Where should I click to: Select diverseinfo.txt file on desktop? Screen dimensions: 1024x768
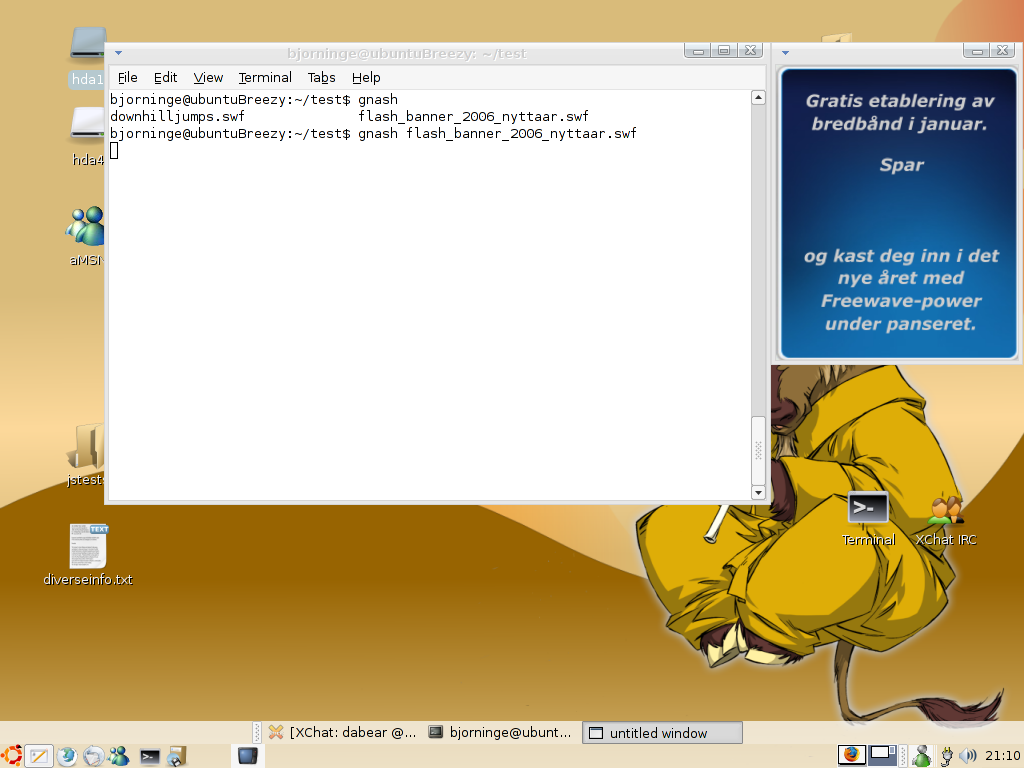(x=88, y=555)
